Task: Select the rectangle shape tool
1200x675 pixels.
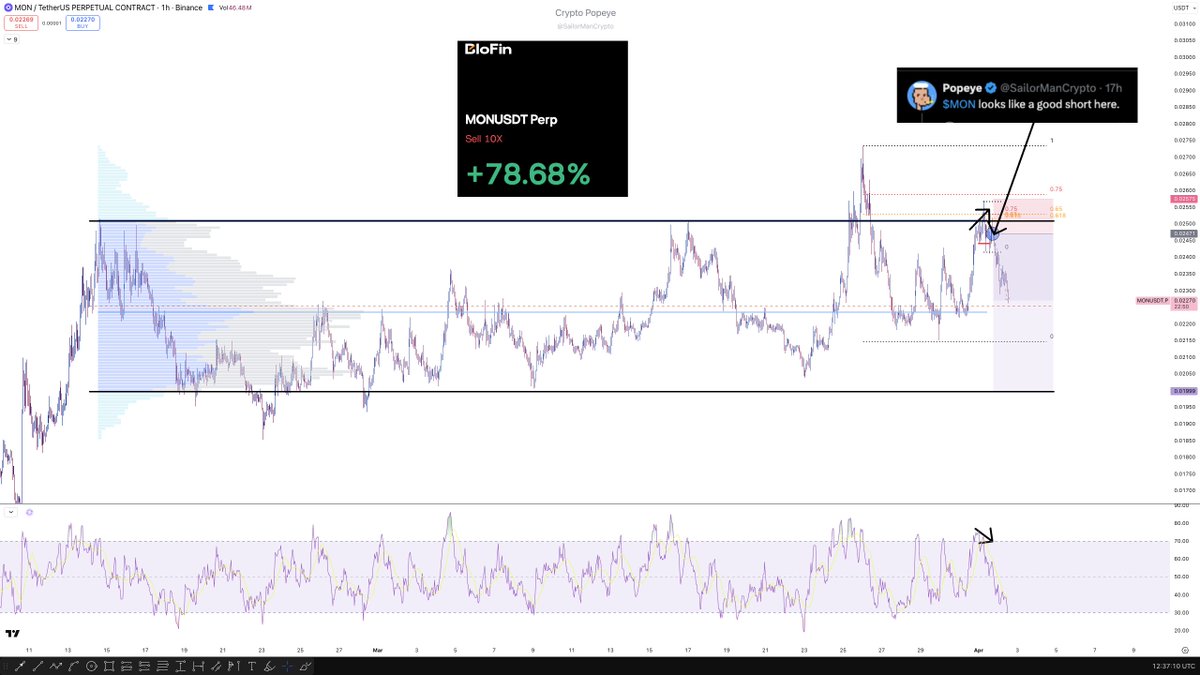Action: pyautogui.click(x=108, y=666)
